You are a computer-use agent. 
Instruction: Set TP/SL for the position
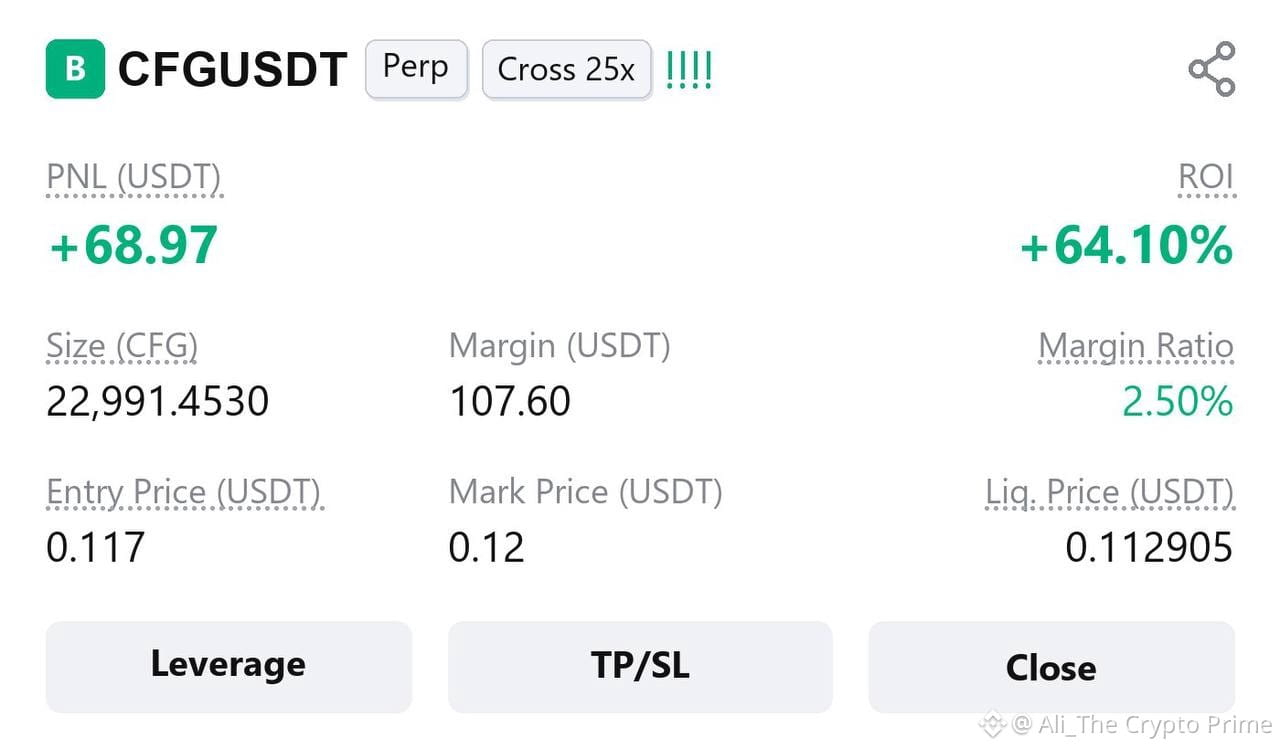(640, 666)
